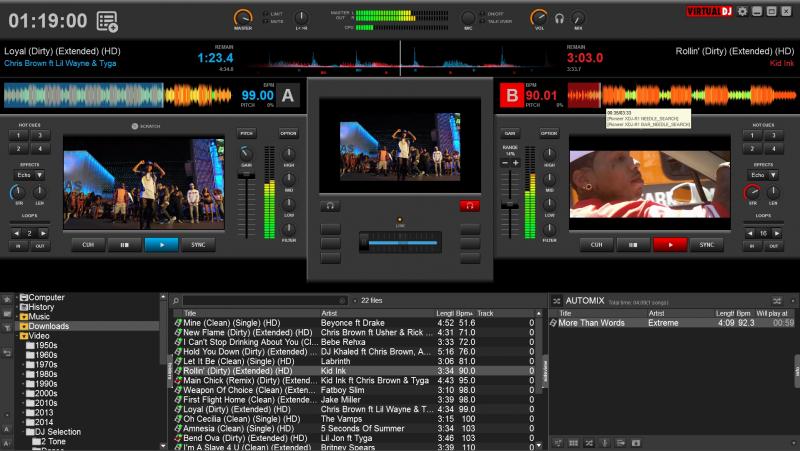Click the Master volume knob
This screenshot has height=451, width=800.
point(243,18)
